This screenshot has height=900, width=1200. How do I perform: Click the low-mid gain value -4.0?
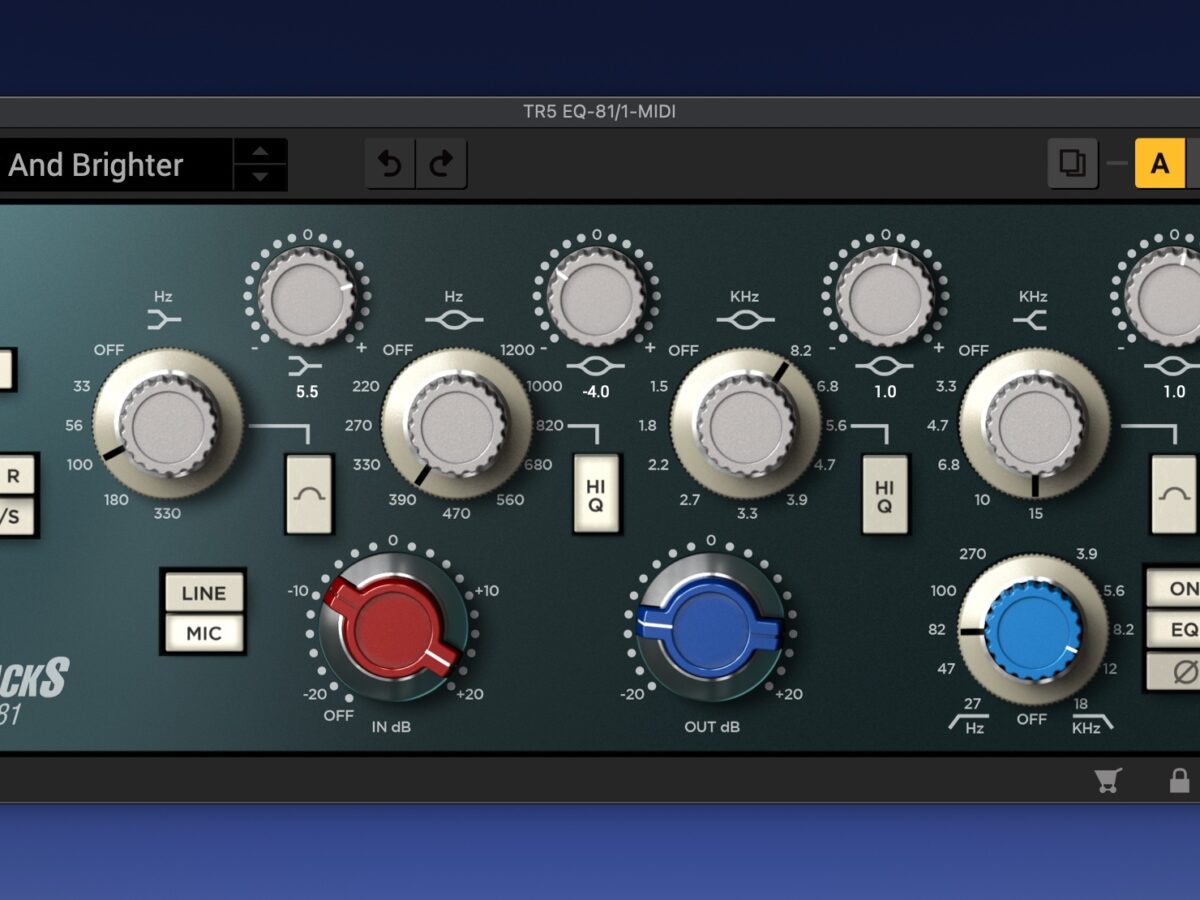(596, 392)
